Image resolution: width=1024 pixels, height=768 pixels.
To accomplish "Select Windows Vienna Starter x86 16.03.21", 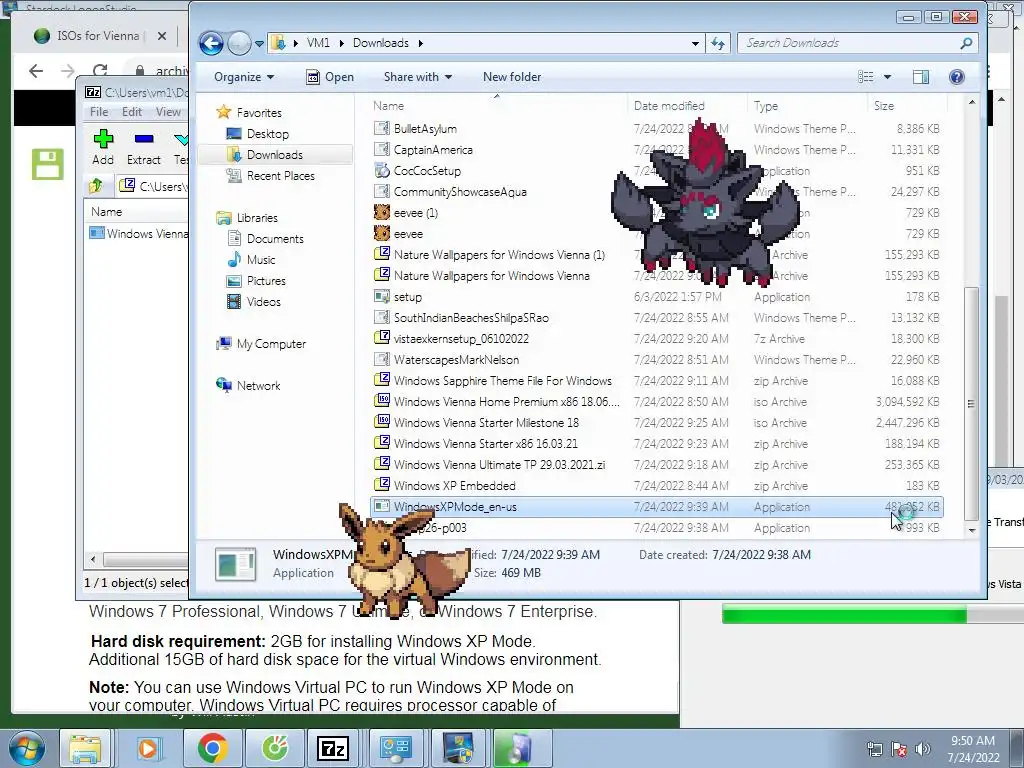I will [485, 443].
